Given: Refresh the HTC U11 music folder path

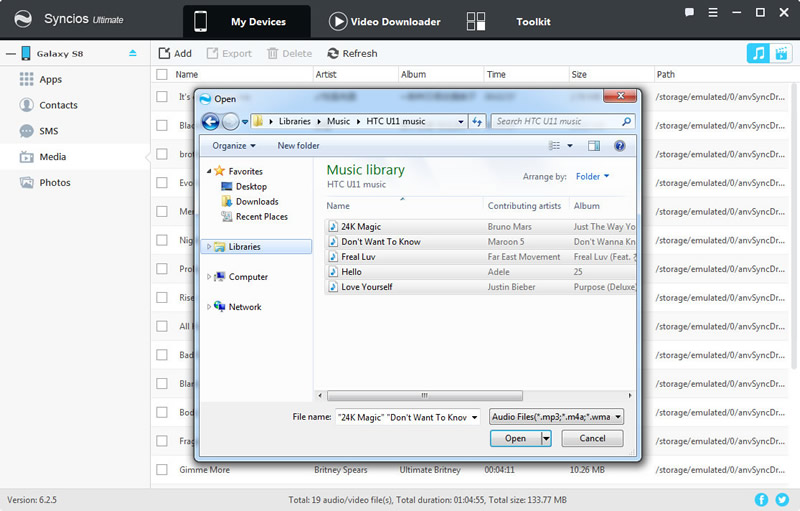Looking at the screenshot, I should click(477, 121).
